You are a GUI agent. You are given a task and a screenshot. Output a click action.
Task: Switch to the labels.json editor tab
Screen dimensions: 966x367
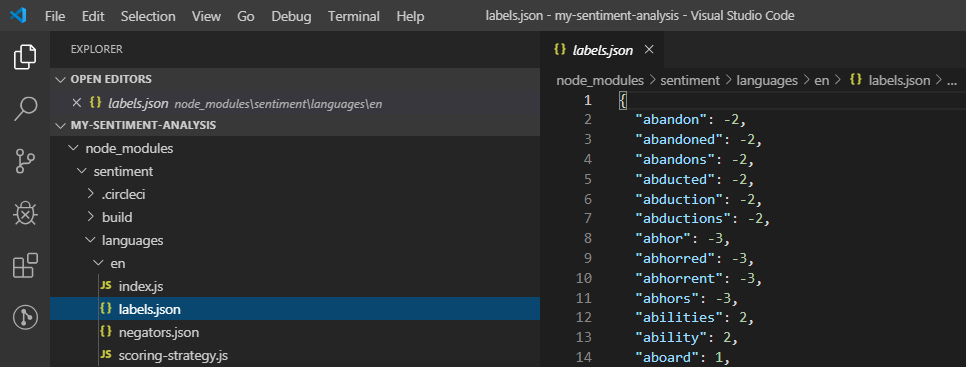click(603, 50)
